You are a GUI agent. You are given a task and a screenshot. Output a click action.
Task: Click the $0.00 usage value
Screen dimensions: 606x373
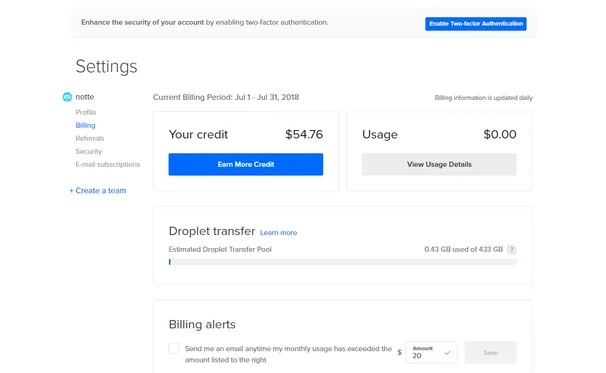[x=500, y=135]
